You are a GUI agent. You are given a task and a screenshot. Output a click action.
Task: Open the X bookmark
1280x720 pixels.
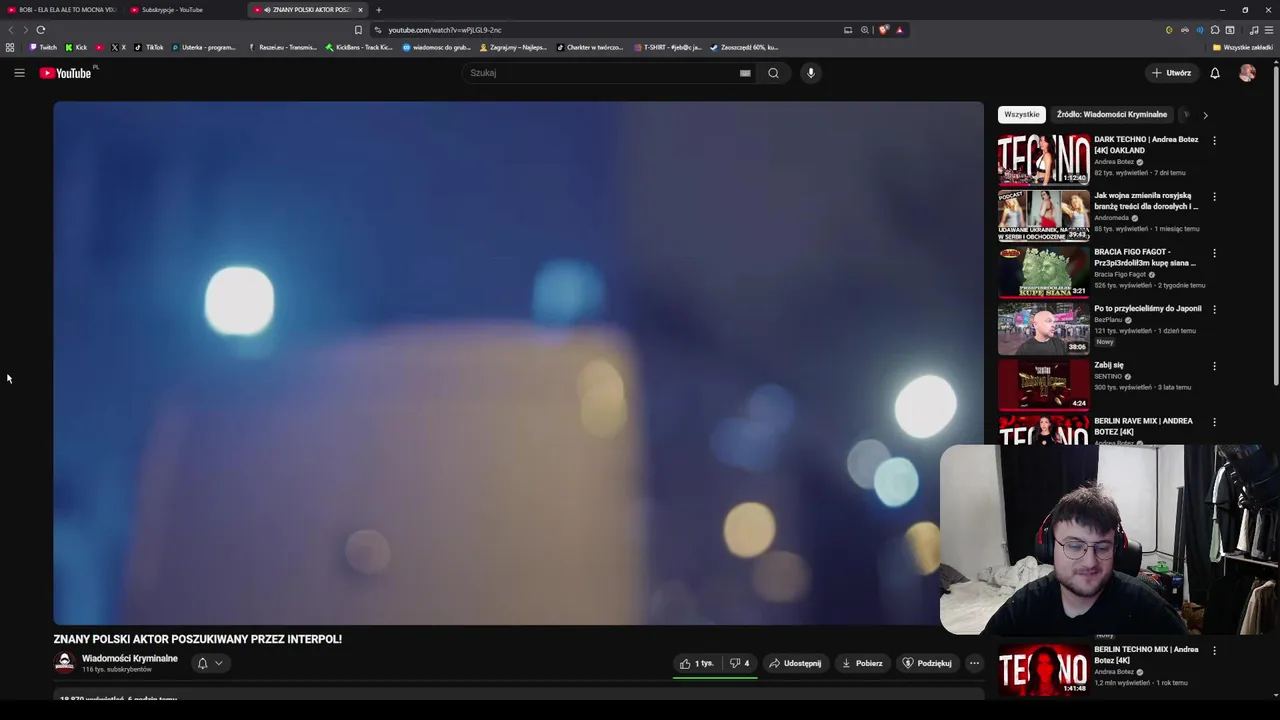tap(119, 47)
